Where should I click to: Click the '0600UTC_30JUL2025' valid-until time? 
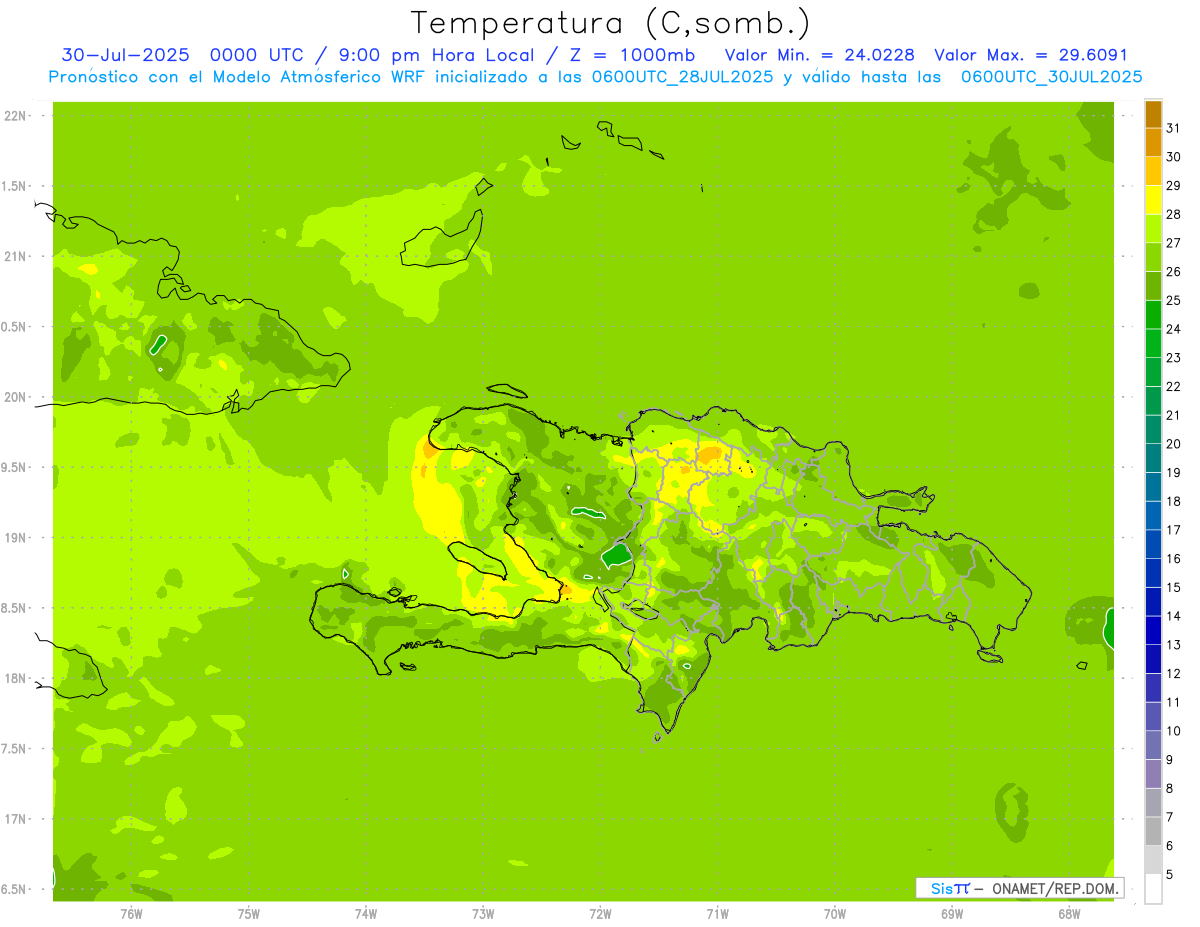(x=1052, y=77)
